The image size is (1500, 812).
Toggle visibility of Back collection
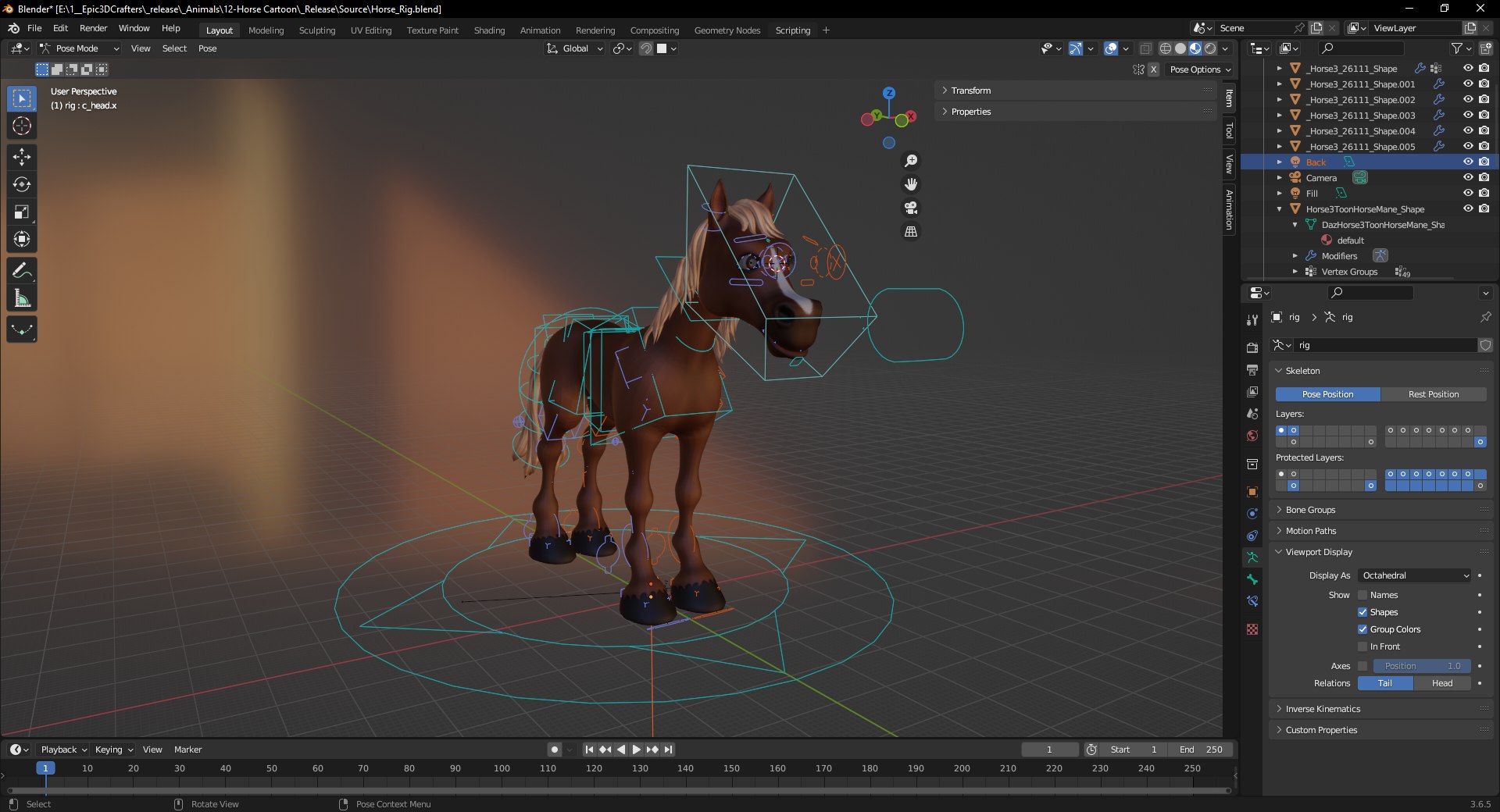tap(1468, 162)
